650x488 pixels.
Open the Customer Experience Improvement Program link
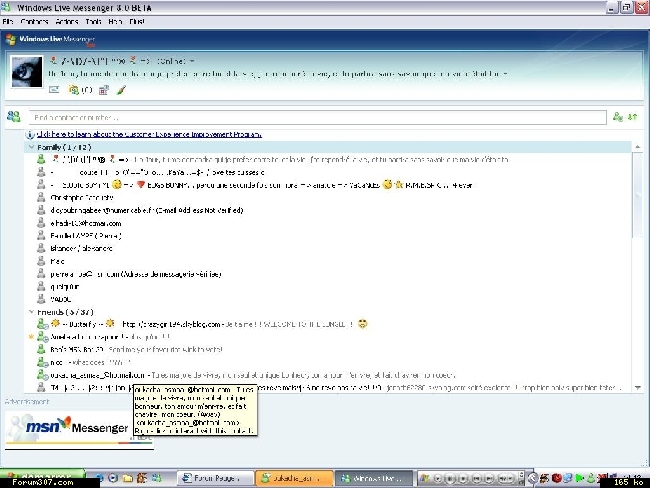click(149, 134)
